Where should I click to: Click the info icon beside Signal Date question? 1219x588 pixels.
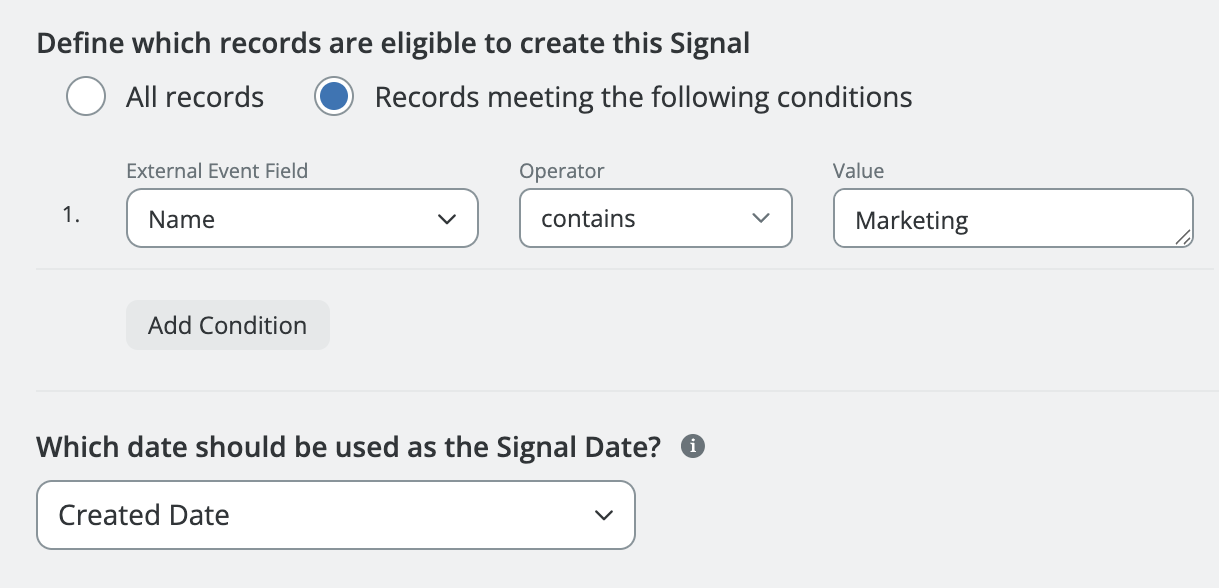pyautogui.click(x=692, y=447)
